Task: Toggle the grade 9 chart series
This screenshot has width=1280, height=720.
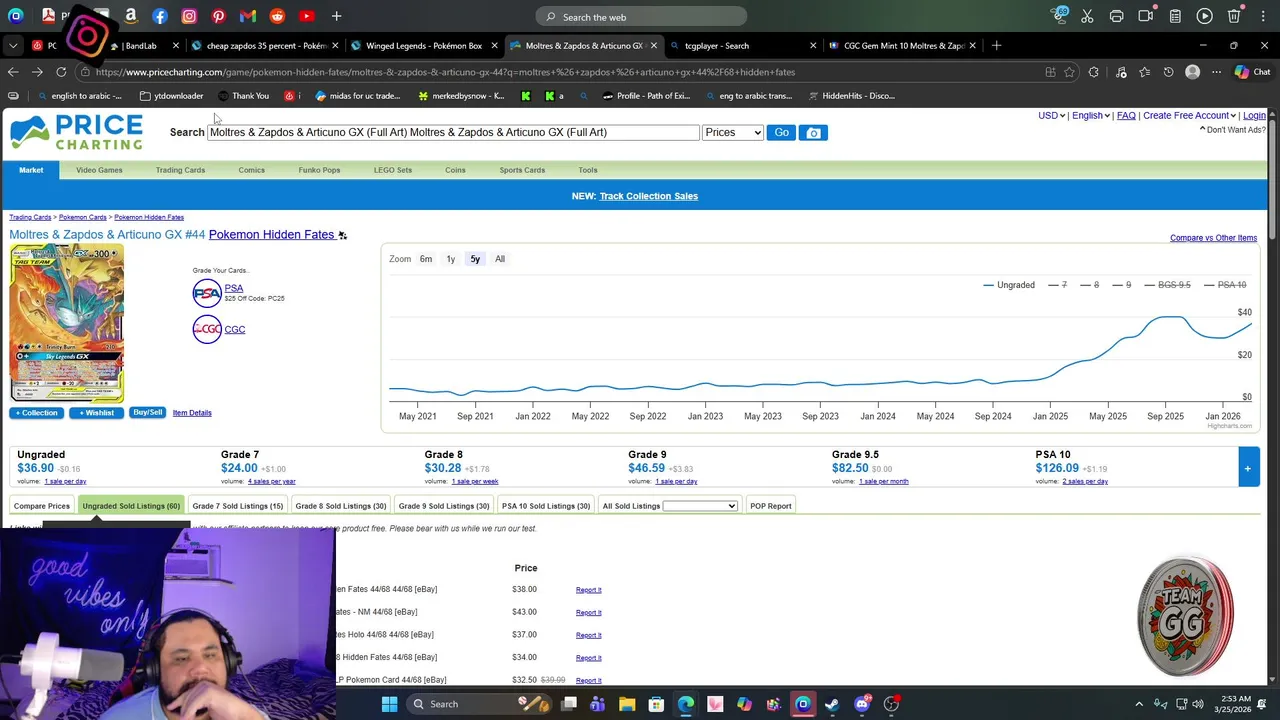Action: (1121, 285)
